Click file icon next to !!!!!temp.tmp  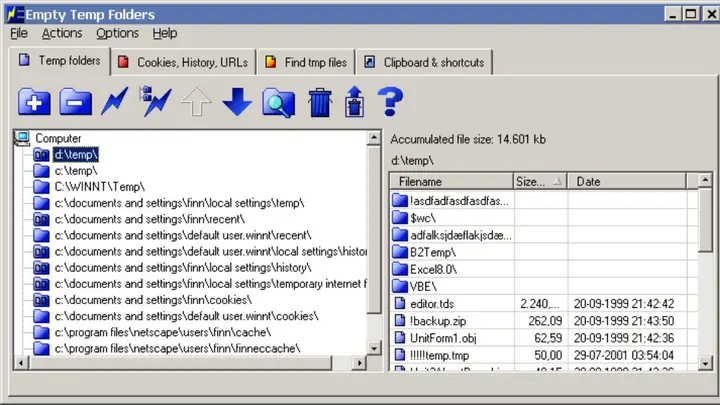[400, 354]
